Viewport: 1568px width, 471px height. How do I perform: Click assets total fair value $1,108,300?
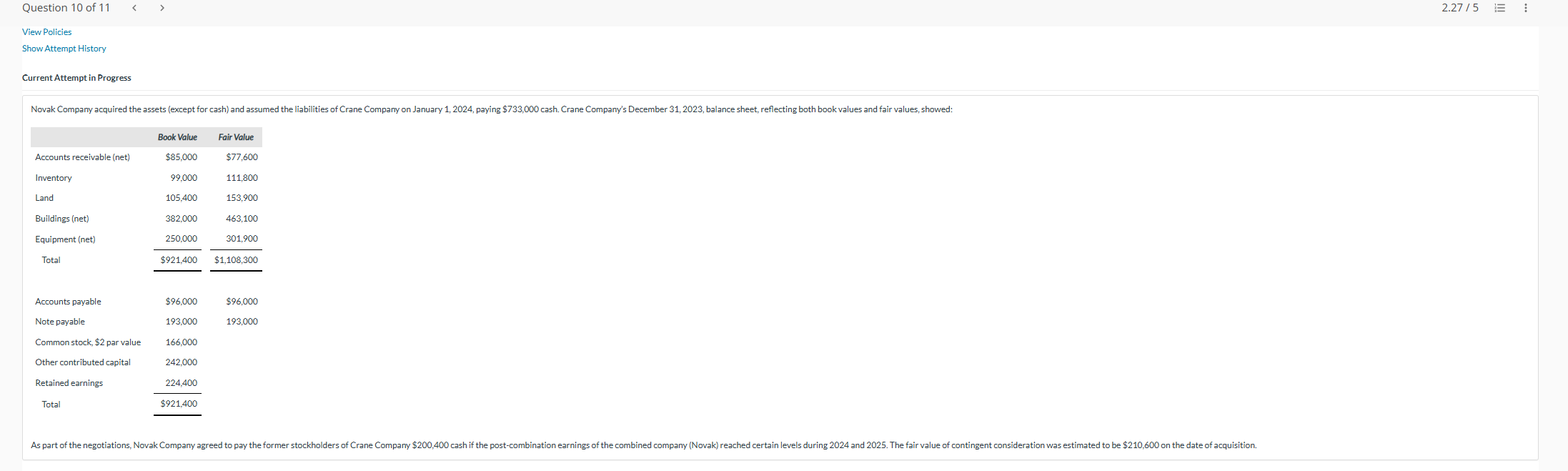pos(236,260)
